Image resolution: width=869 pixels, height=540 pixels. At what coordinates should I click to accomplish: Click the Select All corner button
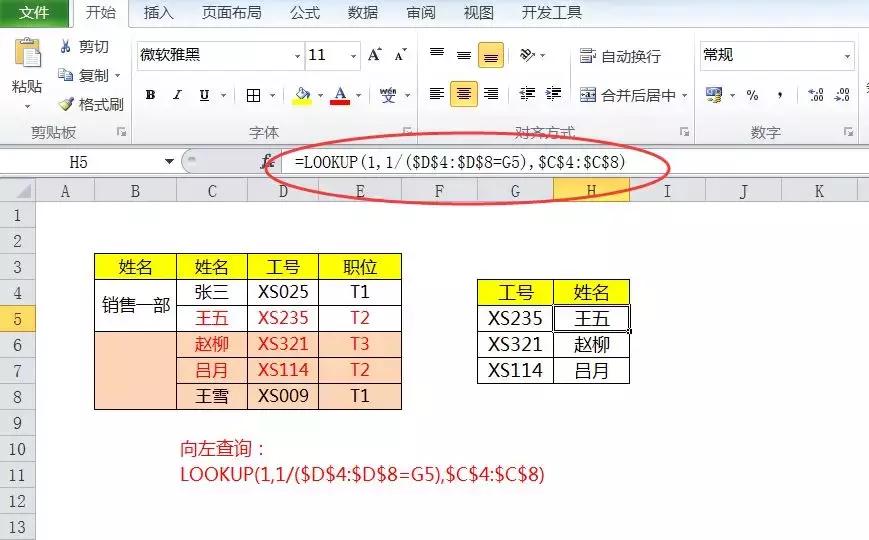18,191
